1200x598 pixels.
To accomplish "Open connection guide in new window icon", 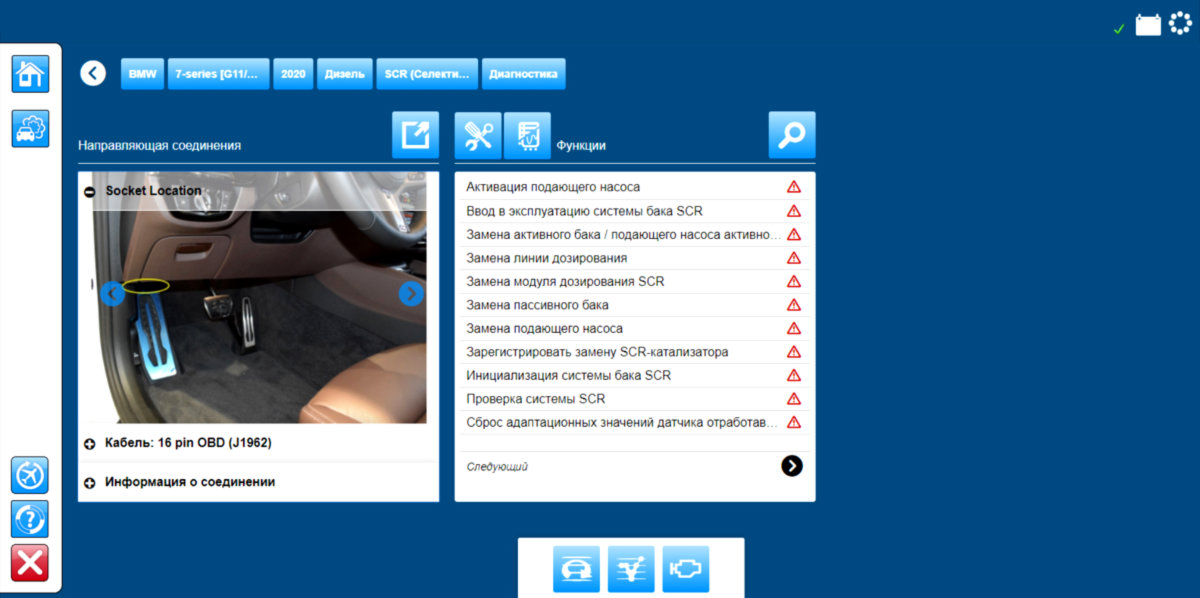I will coord(414,134).
